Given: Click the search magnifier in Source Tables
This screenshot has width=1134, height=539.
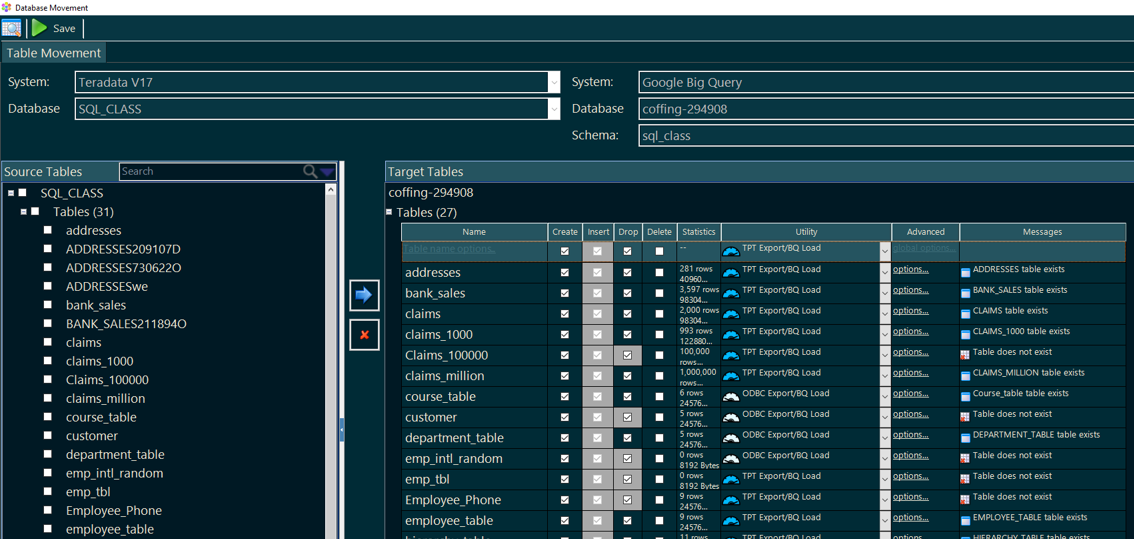Looking at the screenshot, I should [x=311, y=172].
